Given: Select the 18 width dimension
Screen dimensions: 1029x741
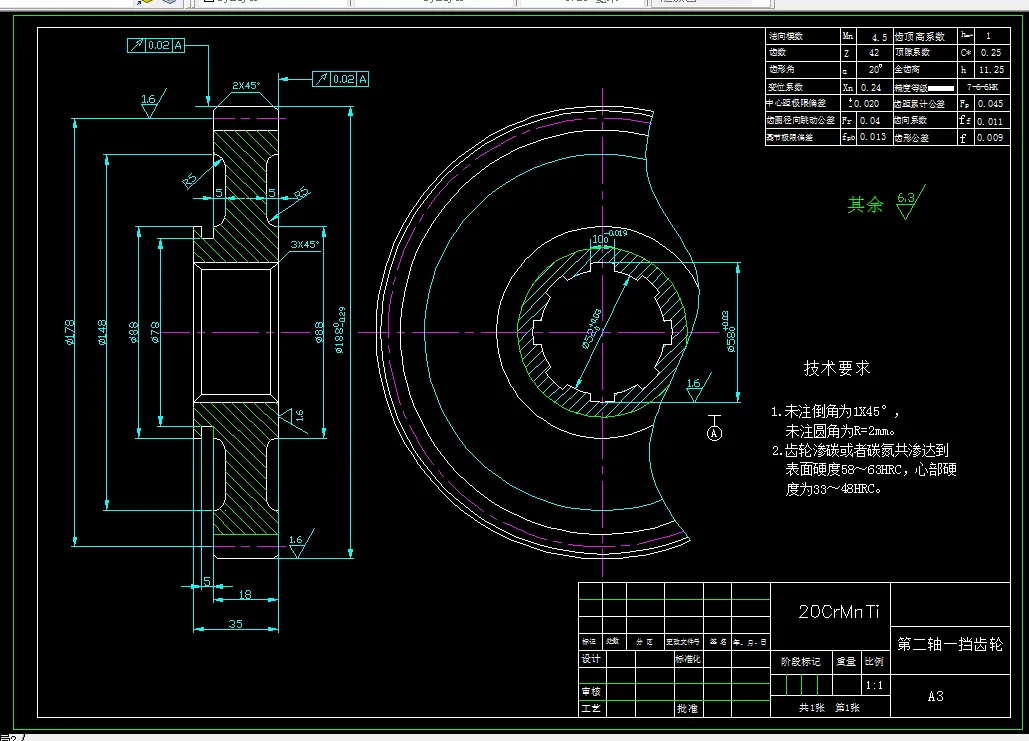Looking at the screenshot, I should point(245,594).
